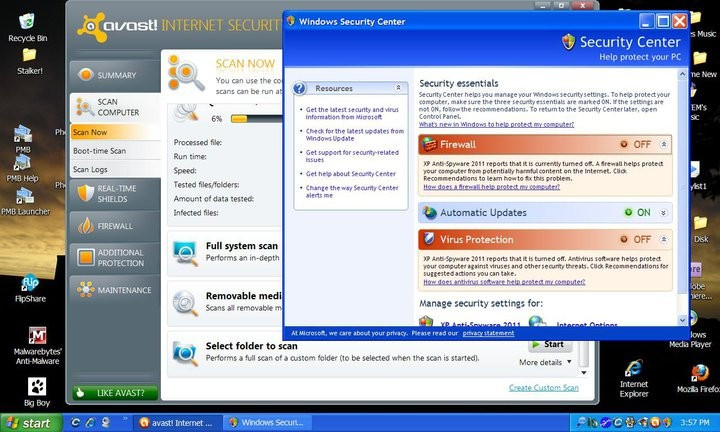Expand the Automatic Updates section
This screenshot has height=432, width=720.
click(x=664, y=213)
